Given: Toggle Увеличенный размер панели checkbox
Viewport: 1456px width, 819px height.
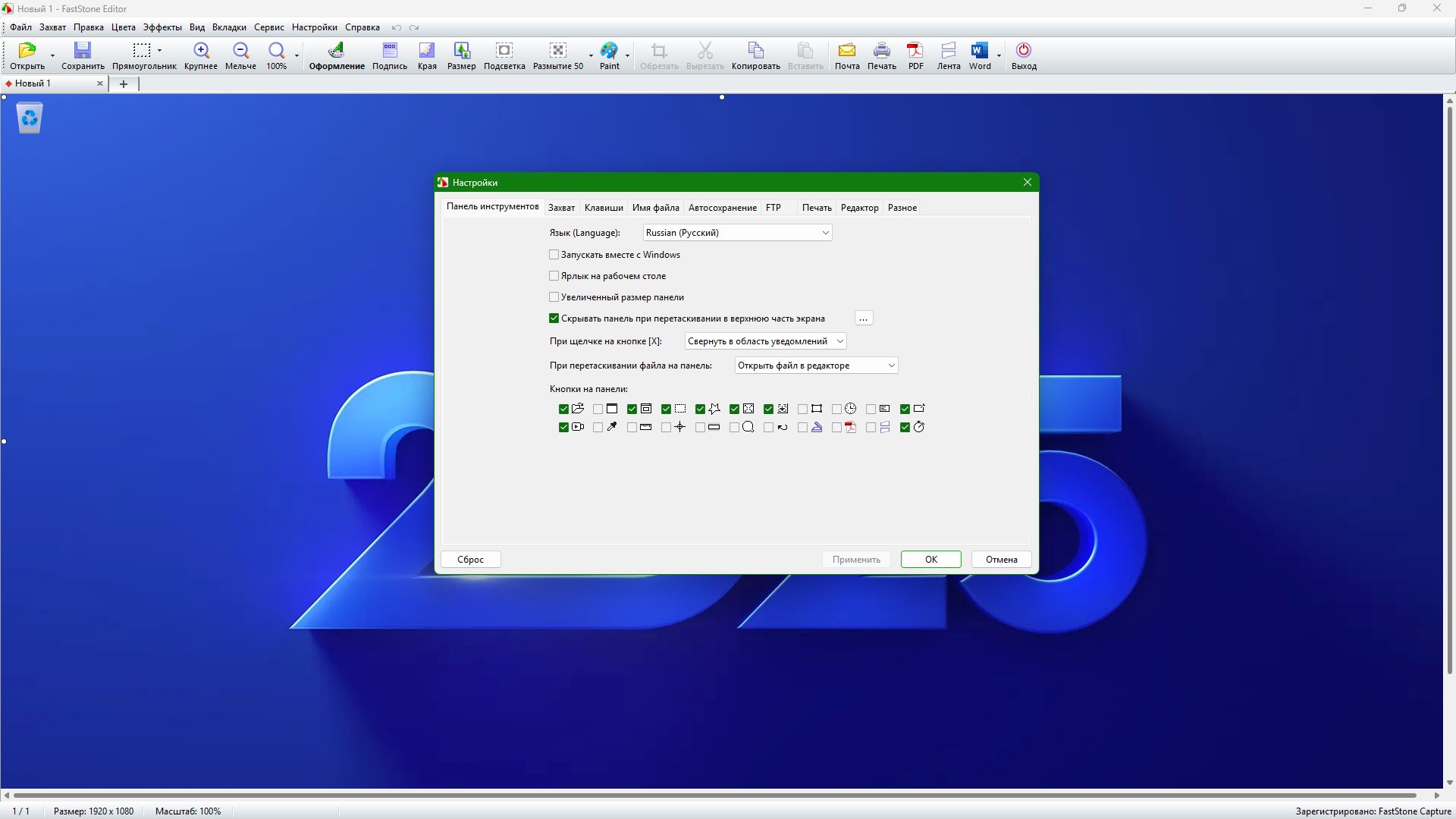Looking at the screenshot, I should click(x=554, y=297).
